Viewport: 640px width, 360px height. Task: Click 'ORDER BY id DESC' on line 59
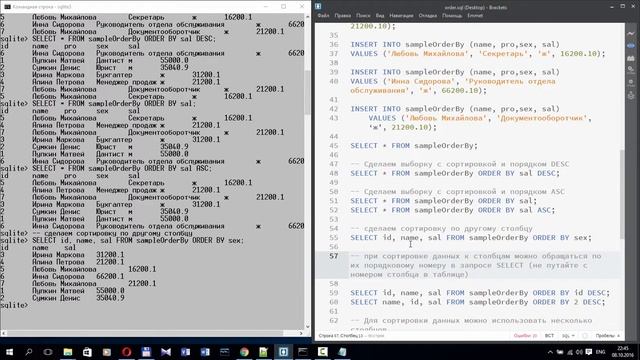point(569,293)
